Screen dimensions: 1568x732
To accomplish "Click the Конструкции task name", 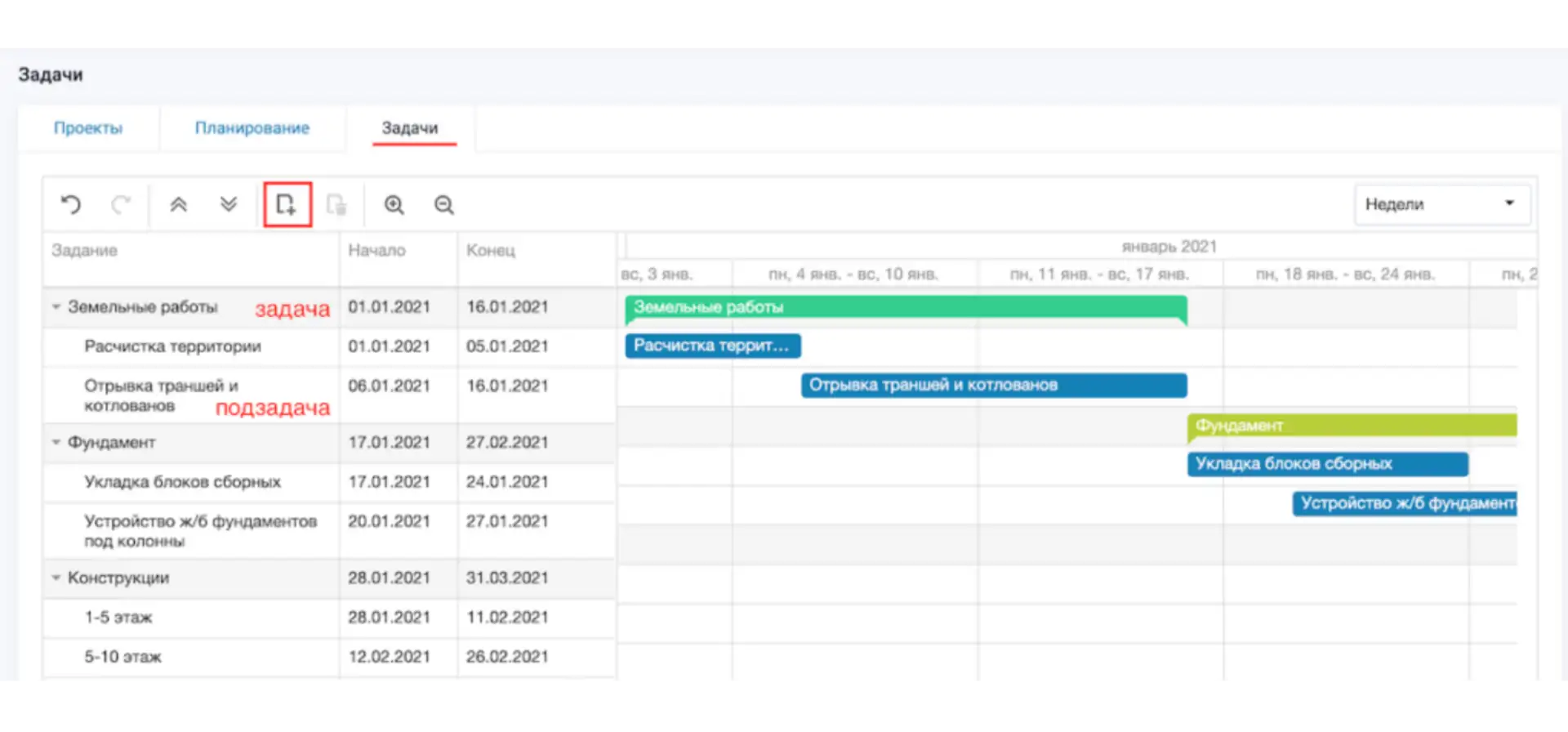I will pos(118,578).
